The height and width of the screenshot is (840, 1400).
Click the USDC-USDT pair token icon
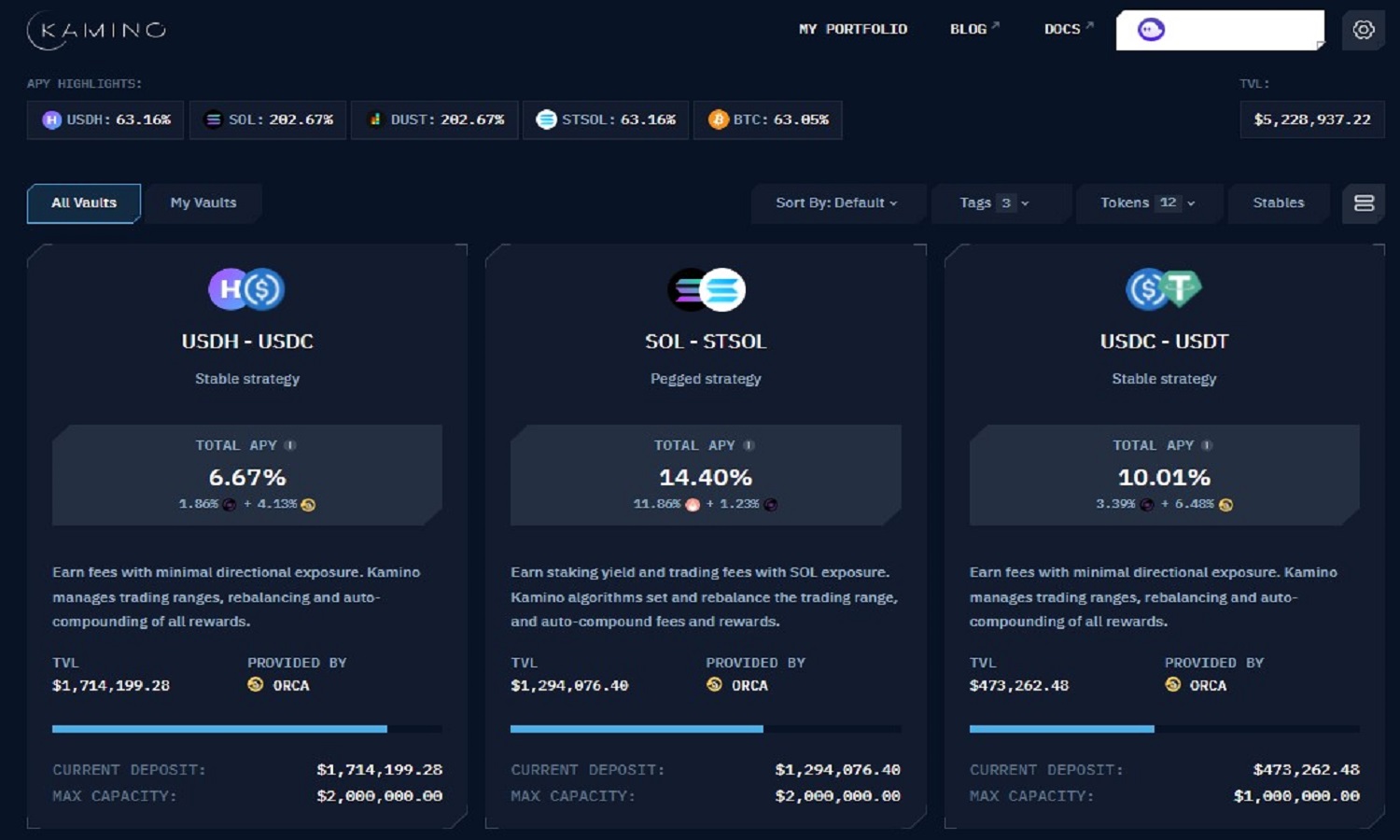pyautogui.click(x=1164, y=289)
